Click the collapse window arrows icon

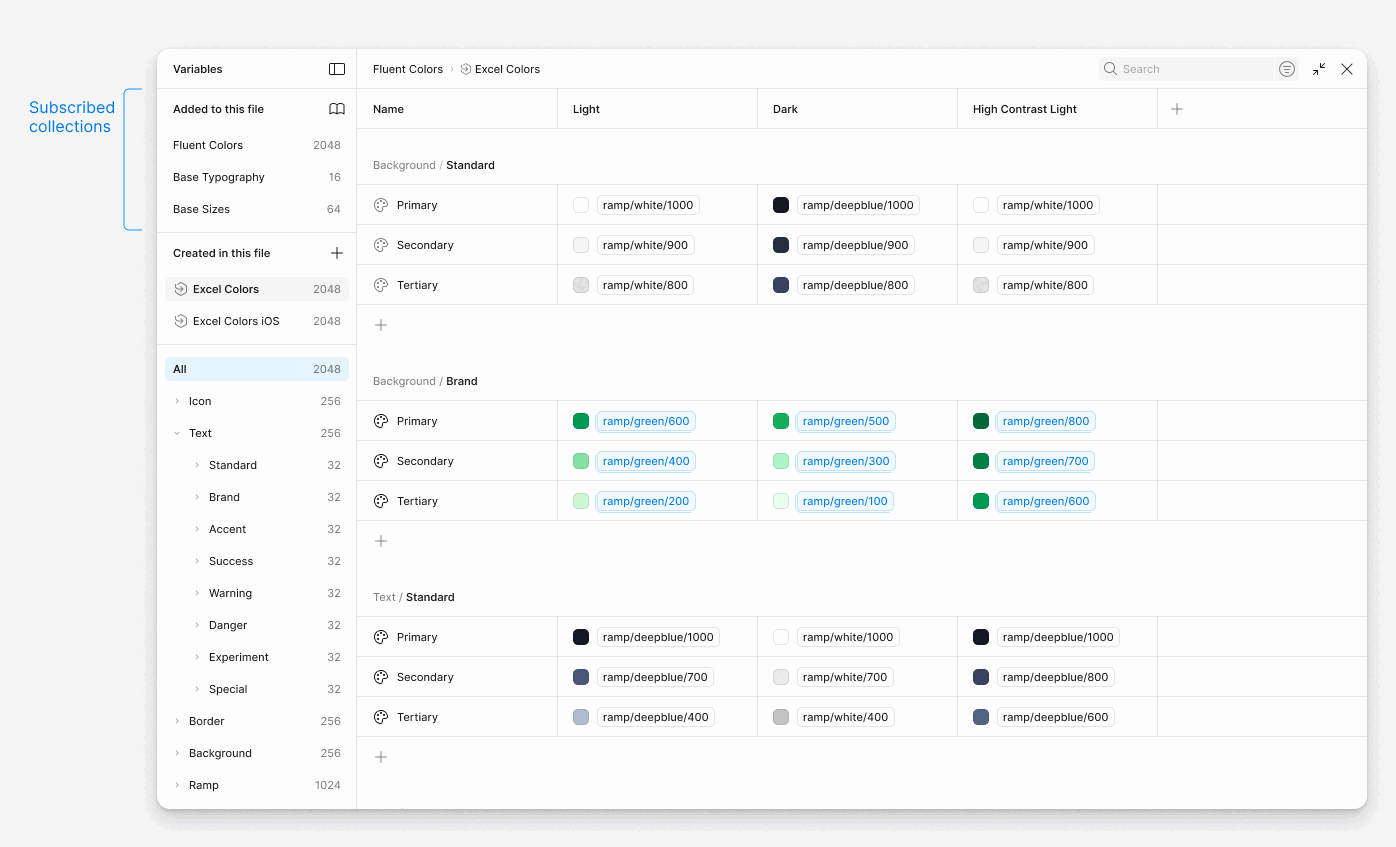click(1319, 69)
